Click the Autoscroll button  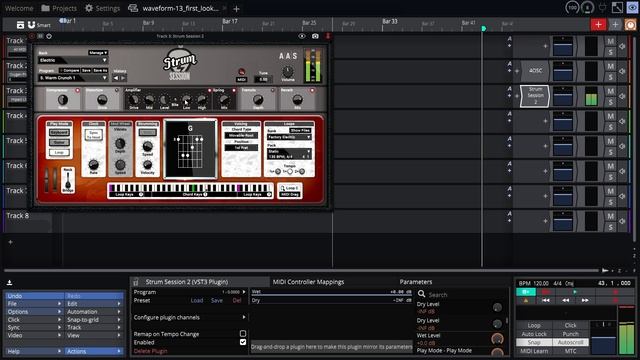point(571,342)
